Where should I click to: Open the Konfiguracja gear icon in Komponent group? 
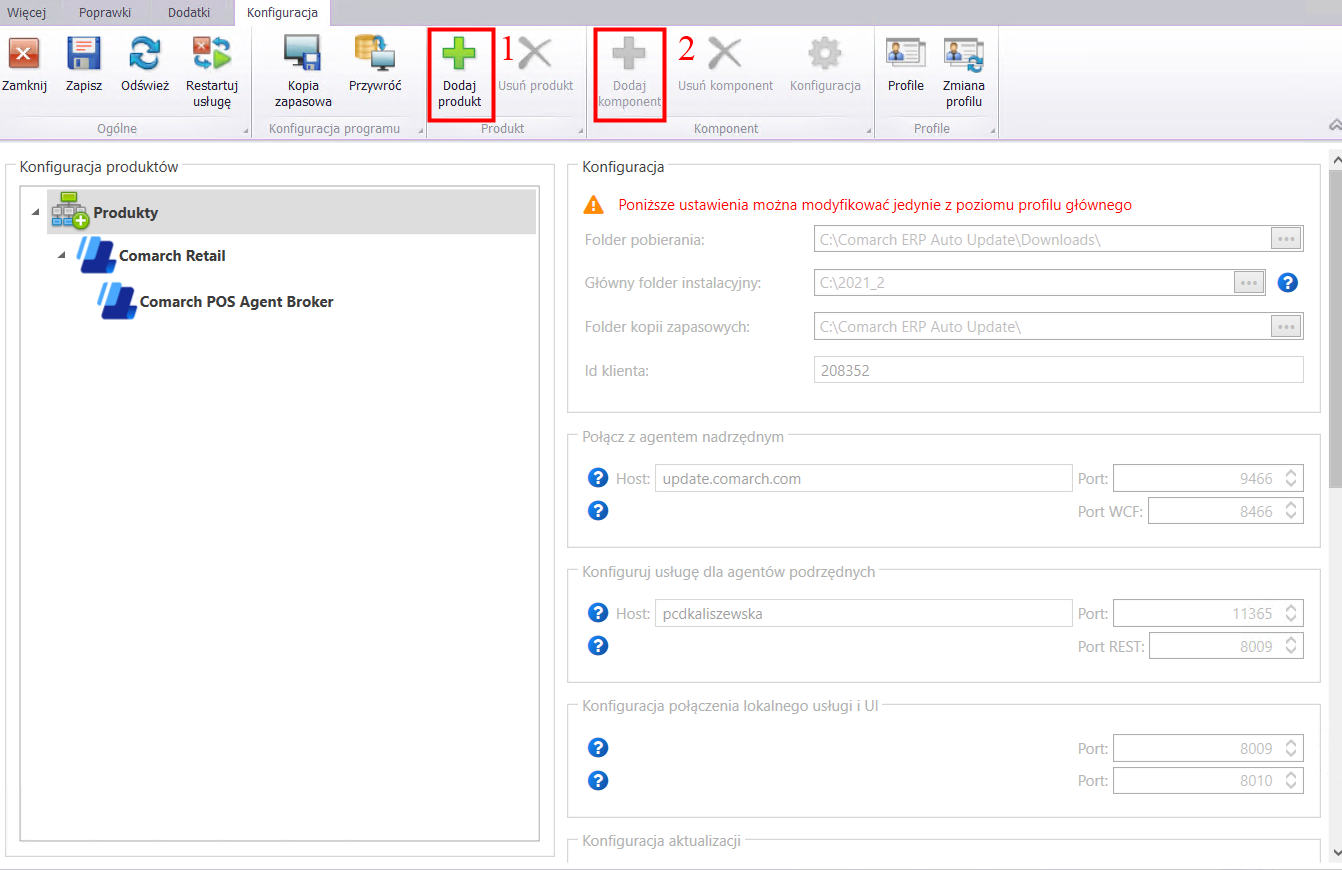point(825,54)
